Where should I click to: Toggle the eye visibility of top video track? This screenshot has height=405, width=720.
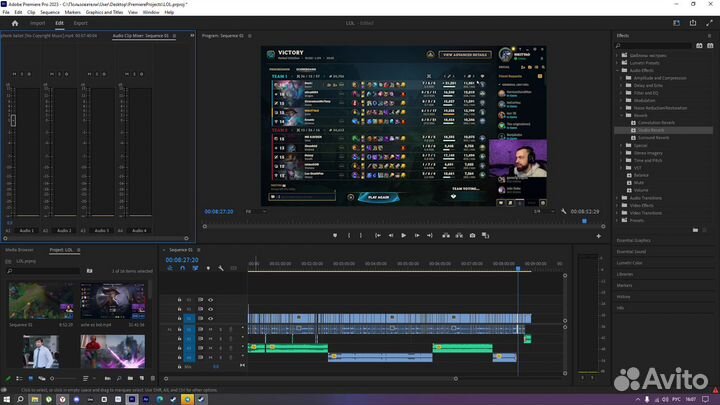coord(210,299)
